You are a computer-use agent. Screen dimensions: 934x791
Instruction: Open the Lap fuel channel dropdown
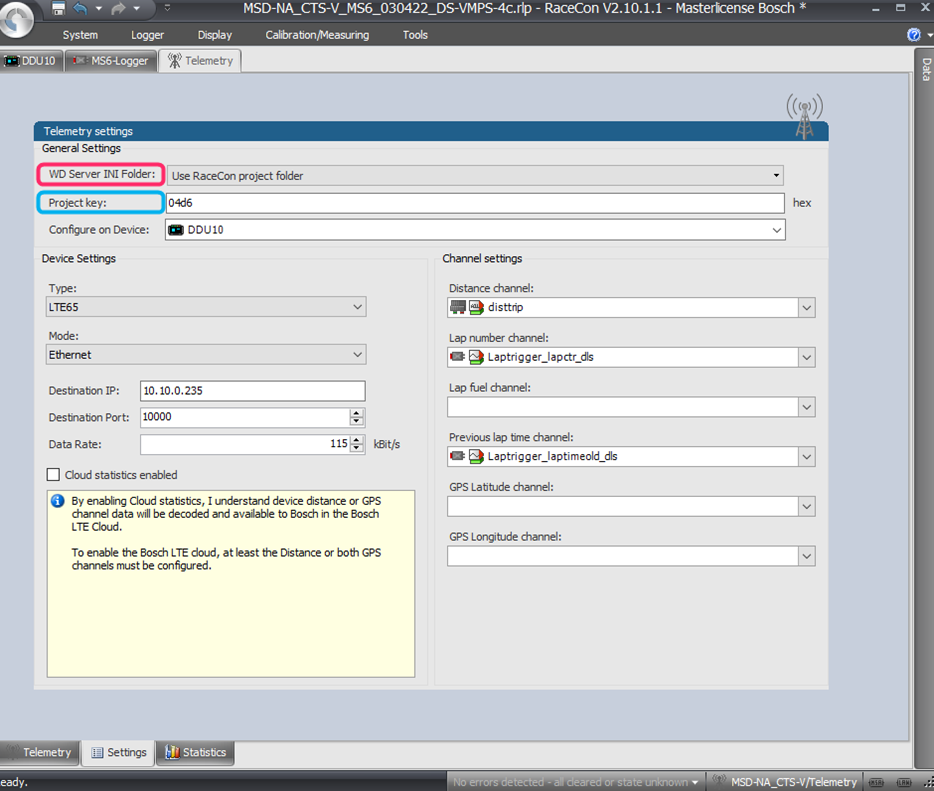click(x=807, y=407)
